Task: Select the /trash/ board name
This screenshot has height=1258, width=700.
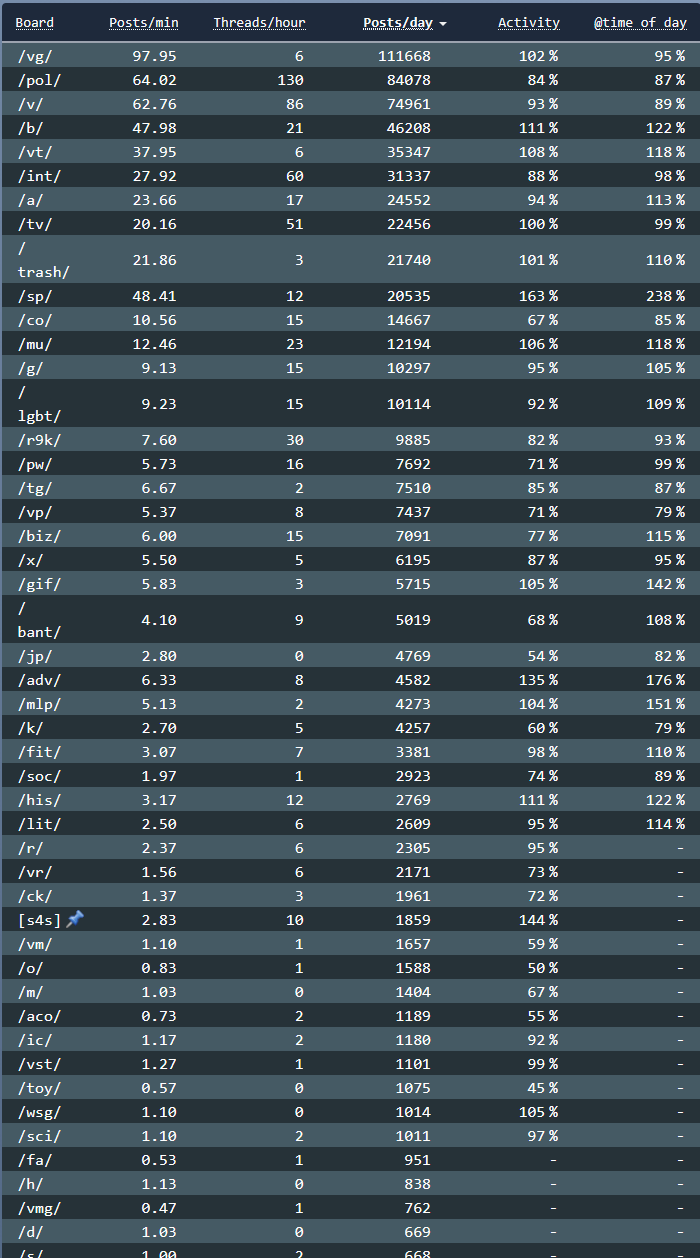Action: tap(43, 260)
